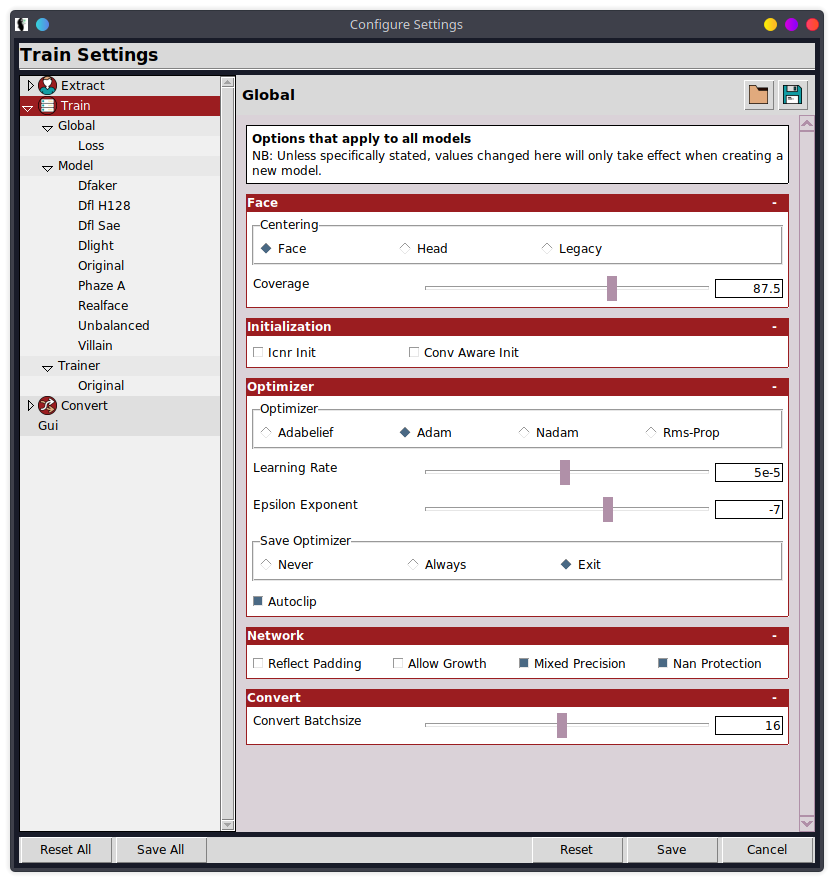Collapse the Network section with minus icon
This screenshot has height=882, width=834.
pos(774,636)
